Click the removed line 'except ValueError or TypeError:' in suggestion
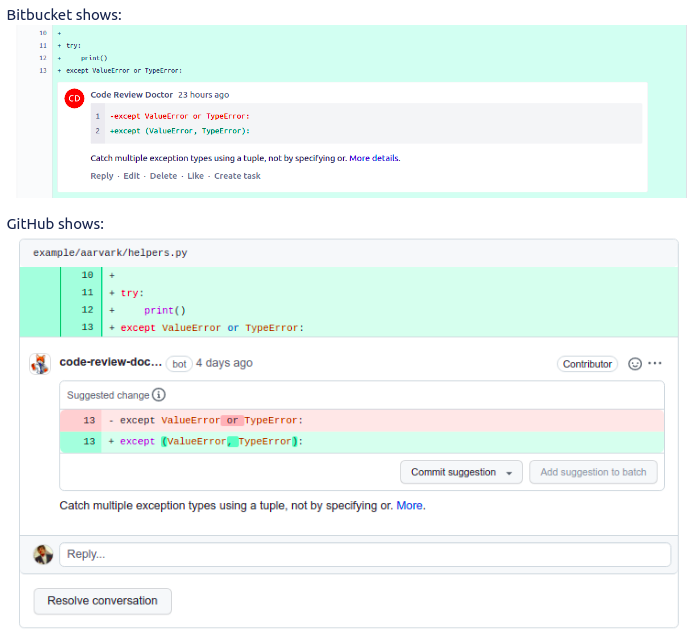The image size is (689, 643). coord(362,421)
